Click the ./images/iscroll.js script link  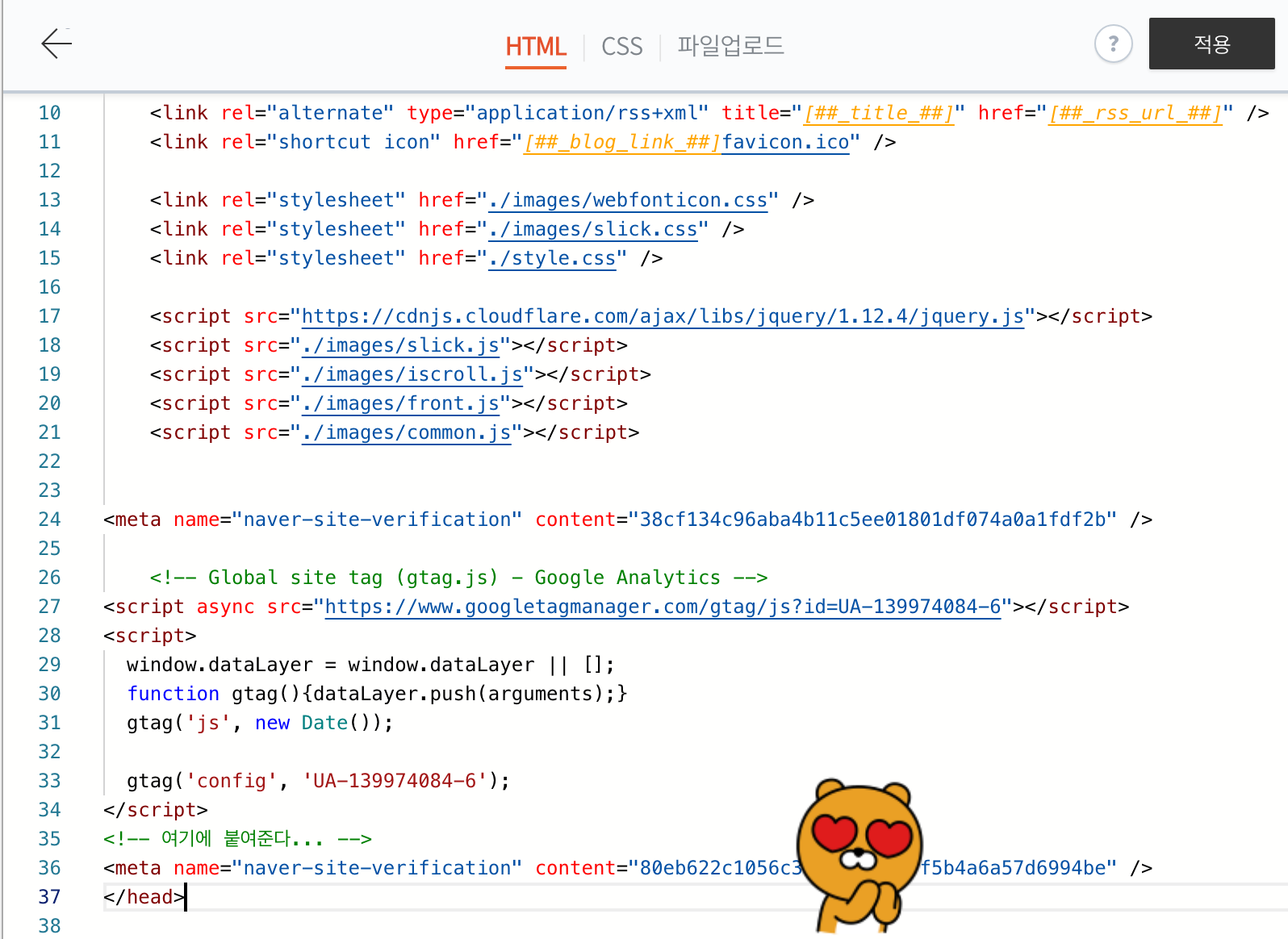pos(412,374)
